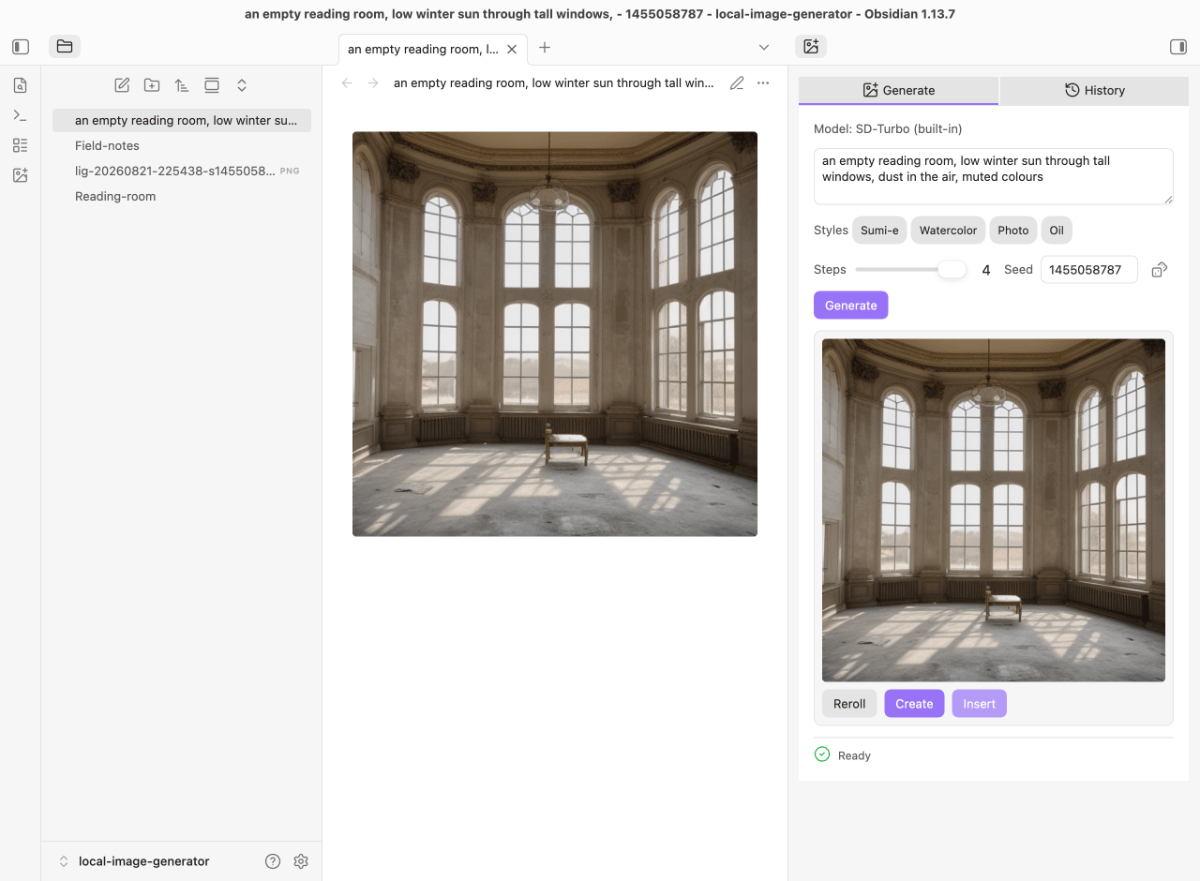Open quick switcher in left ribbon
The image size is (1200, 881).
pos(20,85)
